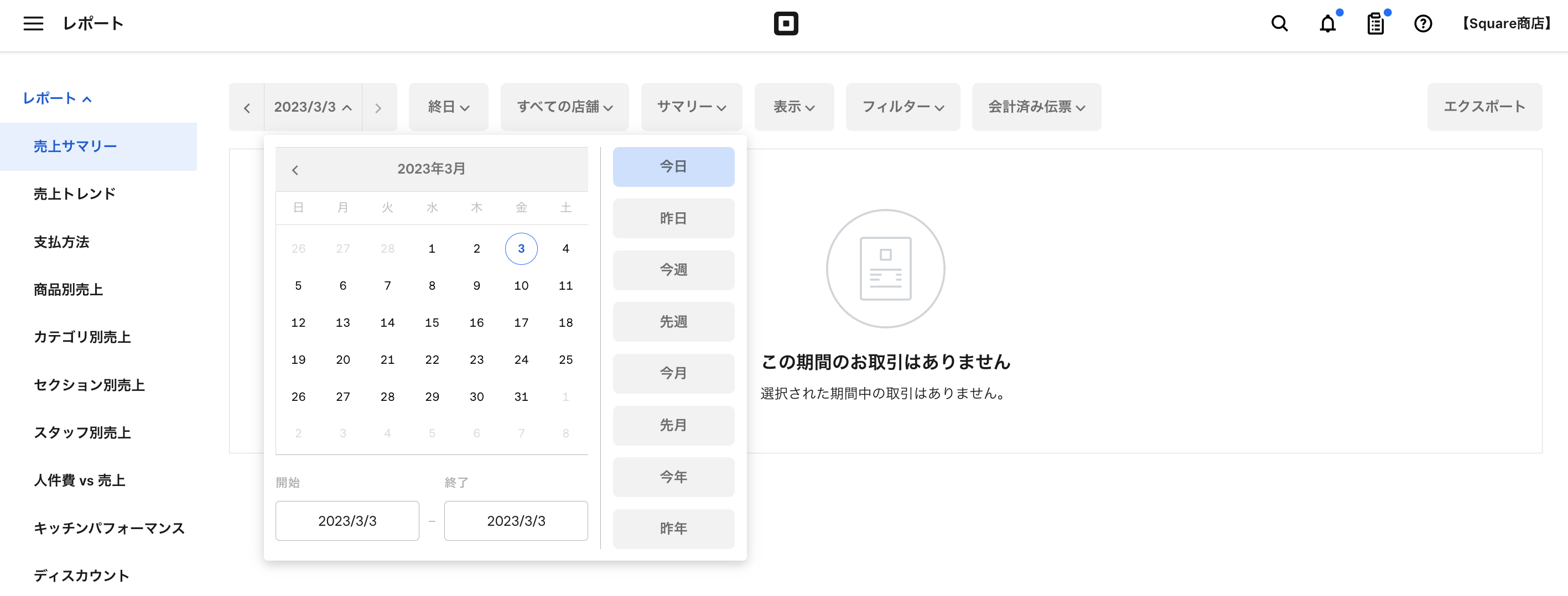The height and width of the screenshot is (596, 1568).
Task: Open 人件費 vs 売上 report
Action: (79, 480)
